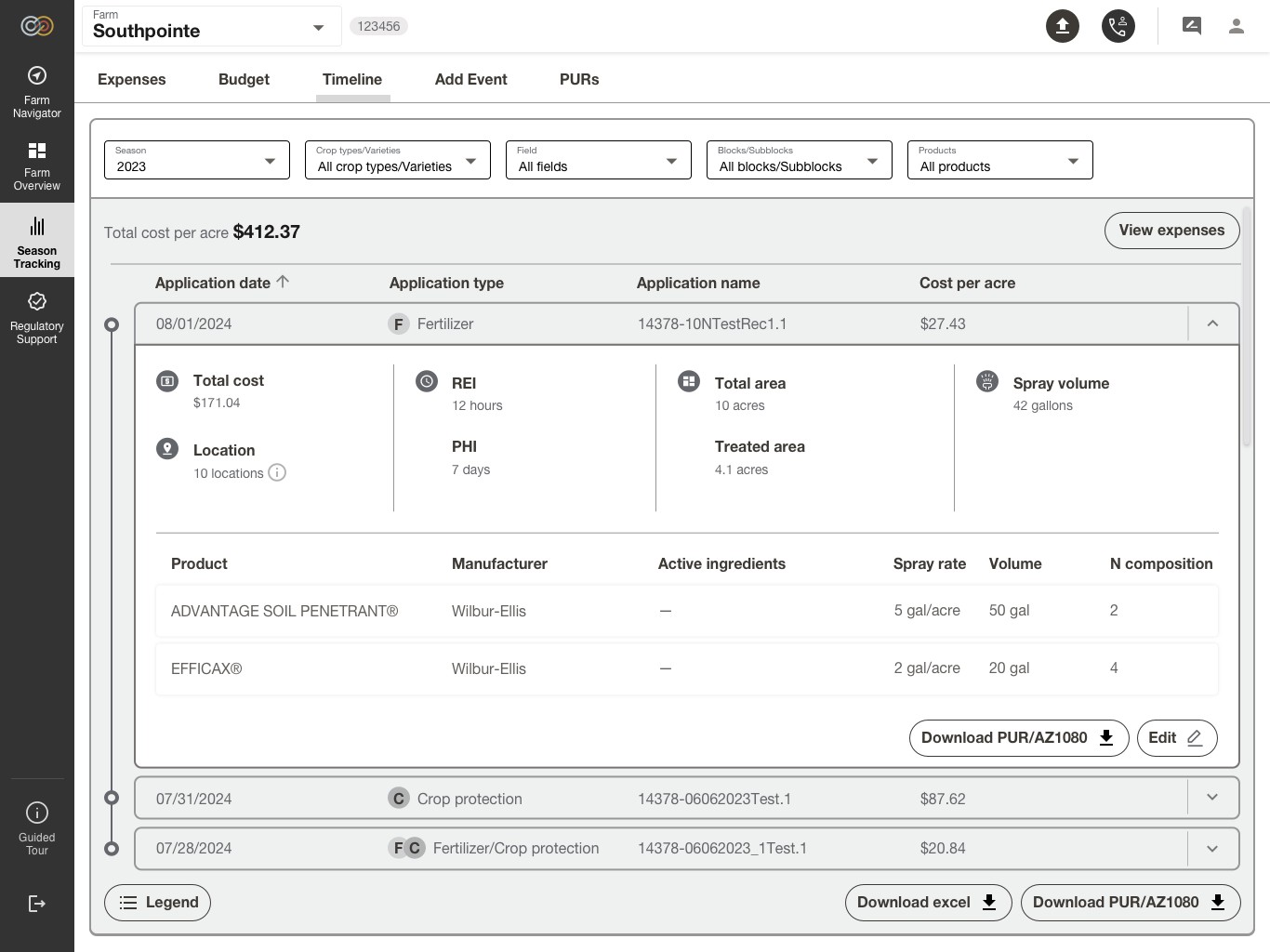
Task: Click the timeline panel vertical scrollbar
Action: point(1247,325)
